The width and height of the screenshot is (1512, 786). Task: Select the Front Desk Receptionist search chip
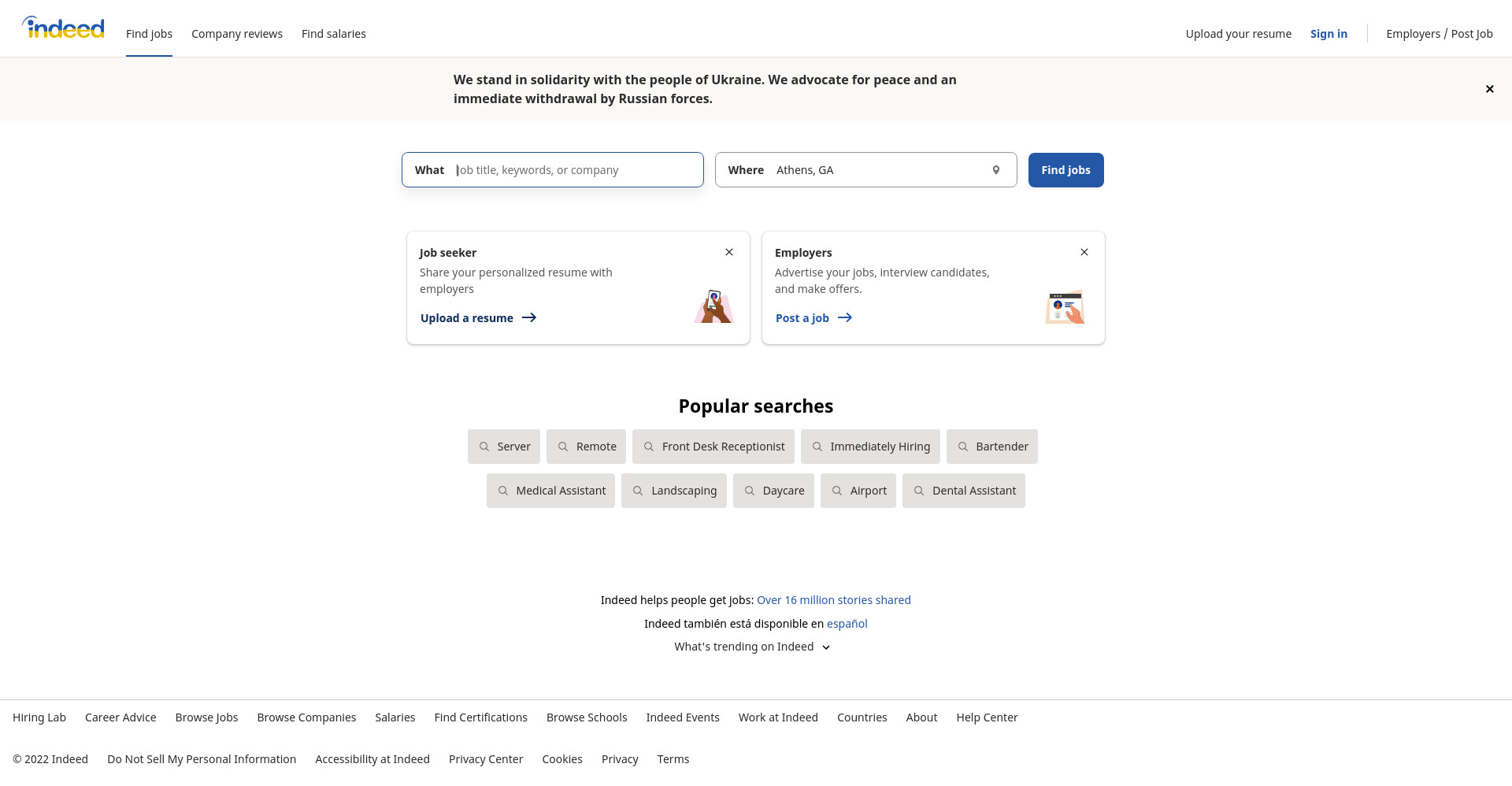click(x=713, y=447)
